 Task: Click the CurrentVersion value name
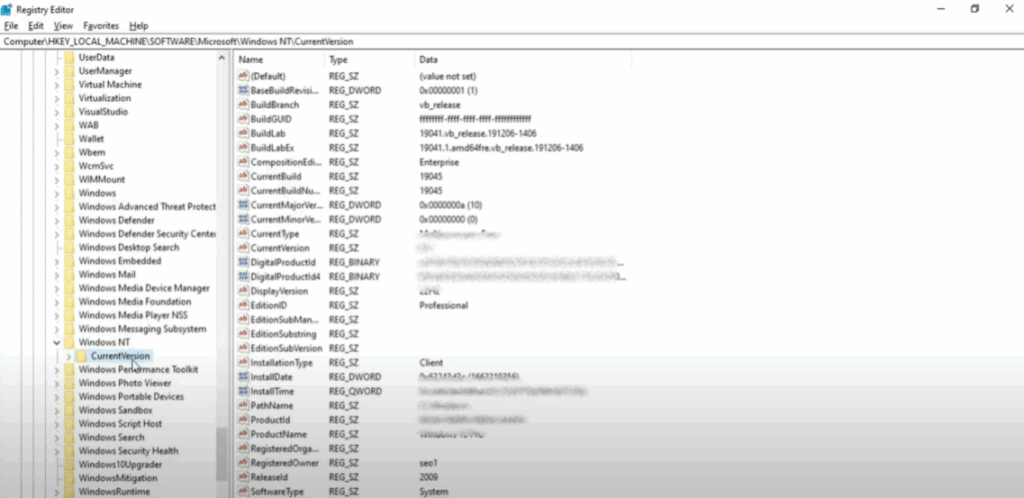(x=280, y=248)
